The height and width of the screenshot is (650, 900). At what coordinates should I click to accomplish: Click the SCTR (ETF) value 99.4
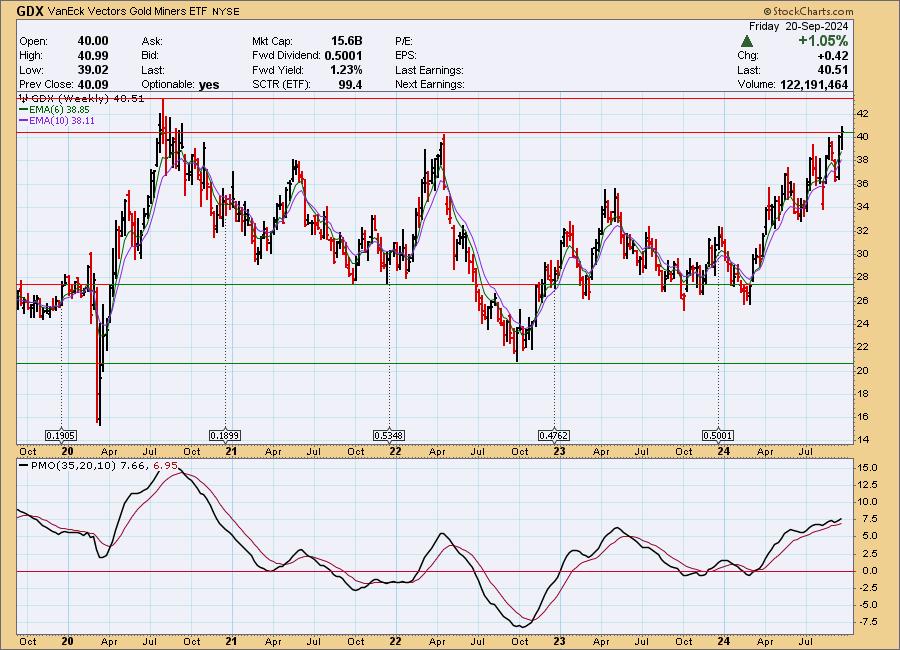point(350,84)
